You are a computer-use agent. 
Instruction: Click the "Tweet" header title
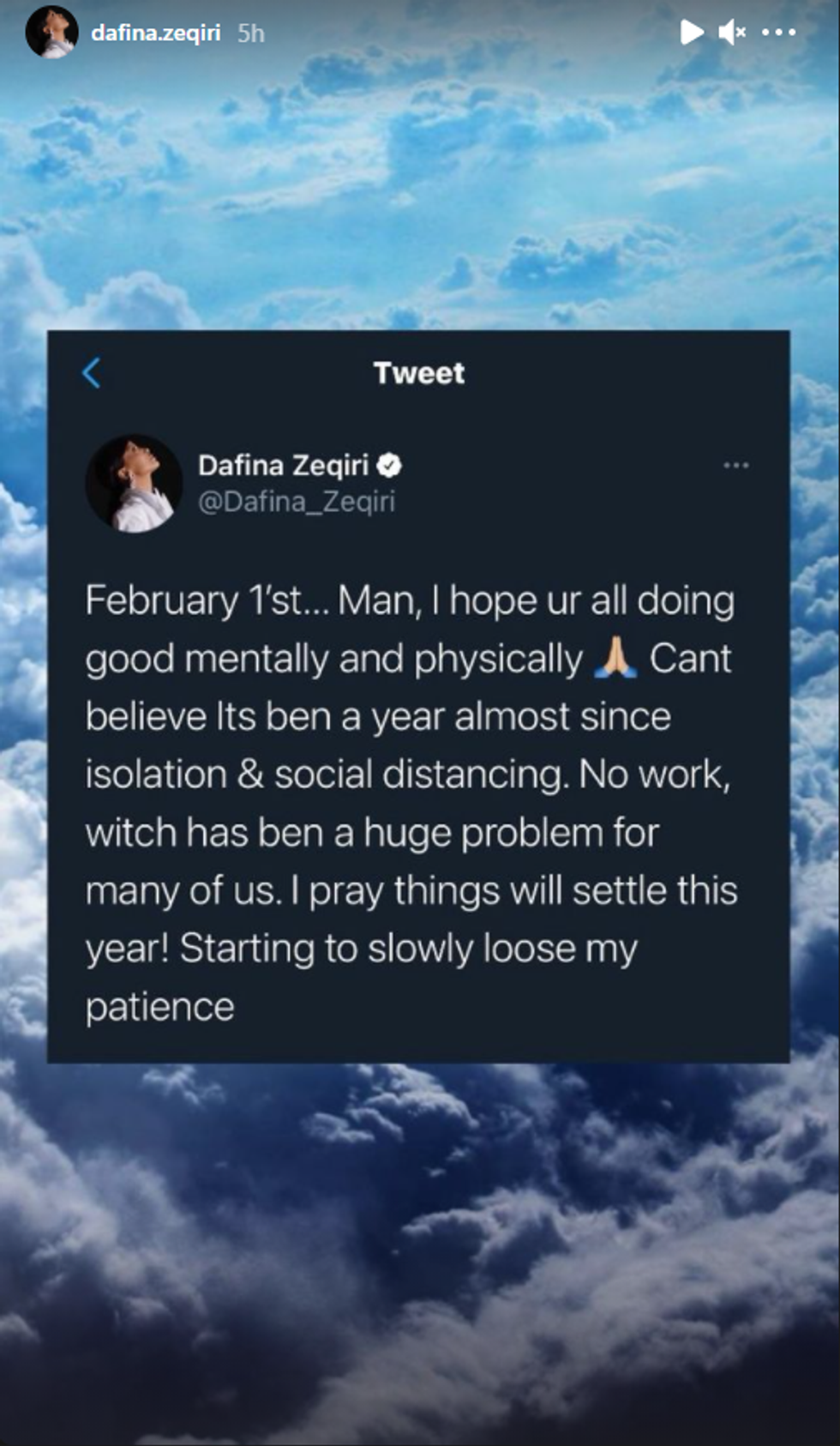point(419,373)
